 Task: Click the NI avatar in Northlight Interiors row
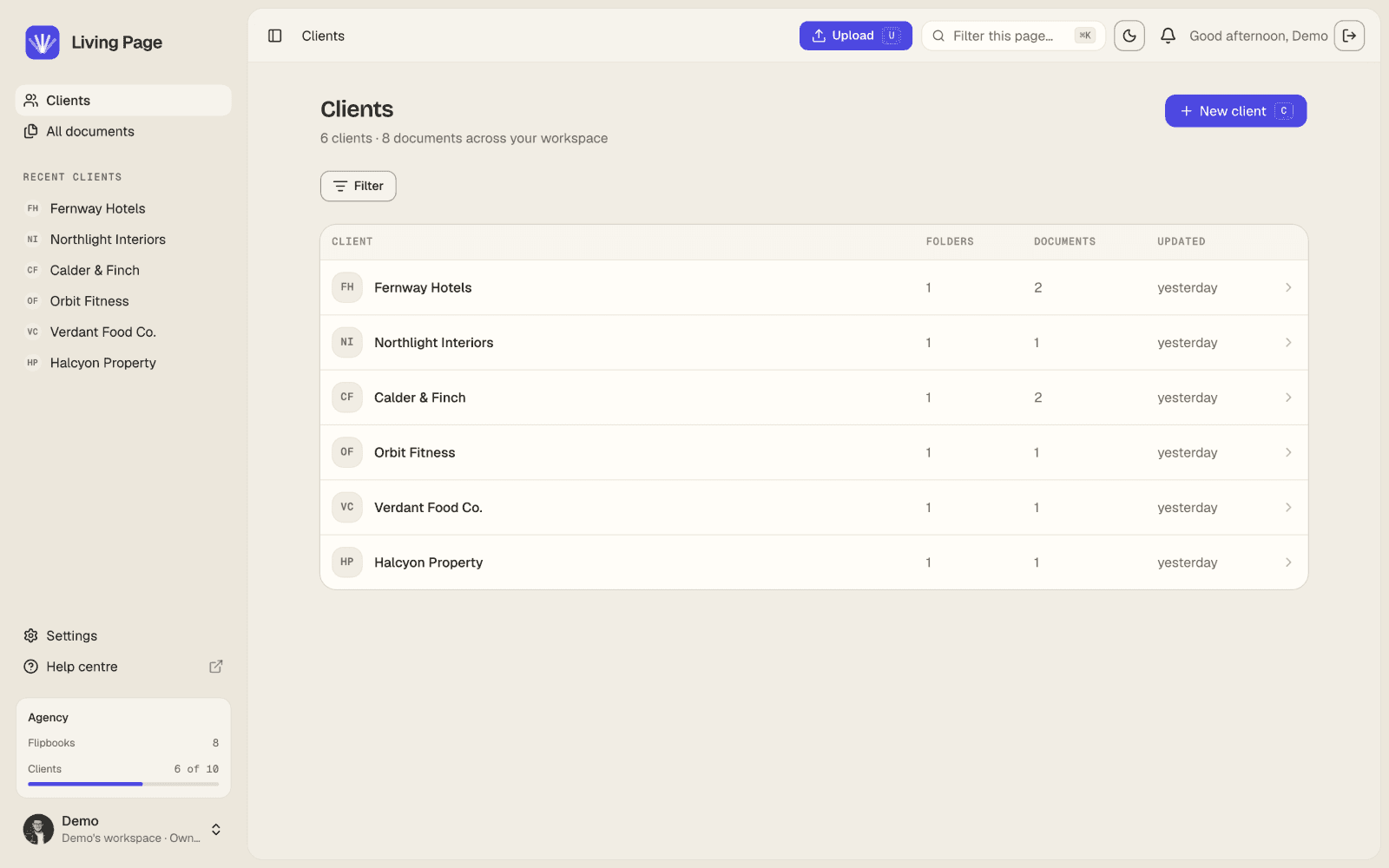(347, 342)
